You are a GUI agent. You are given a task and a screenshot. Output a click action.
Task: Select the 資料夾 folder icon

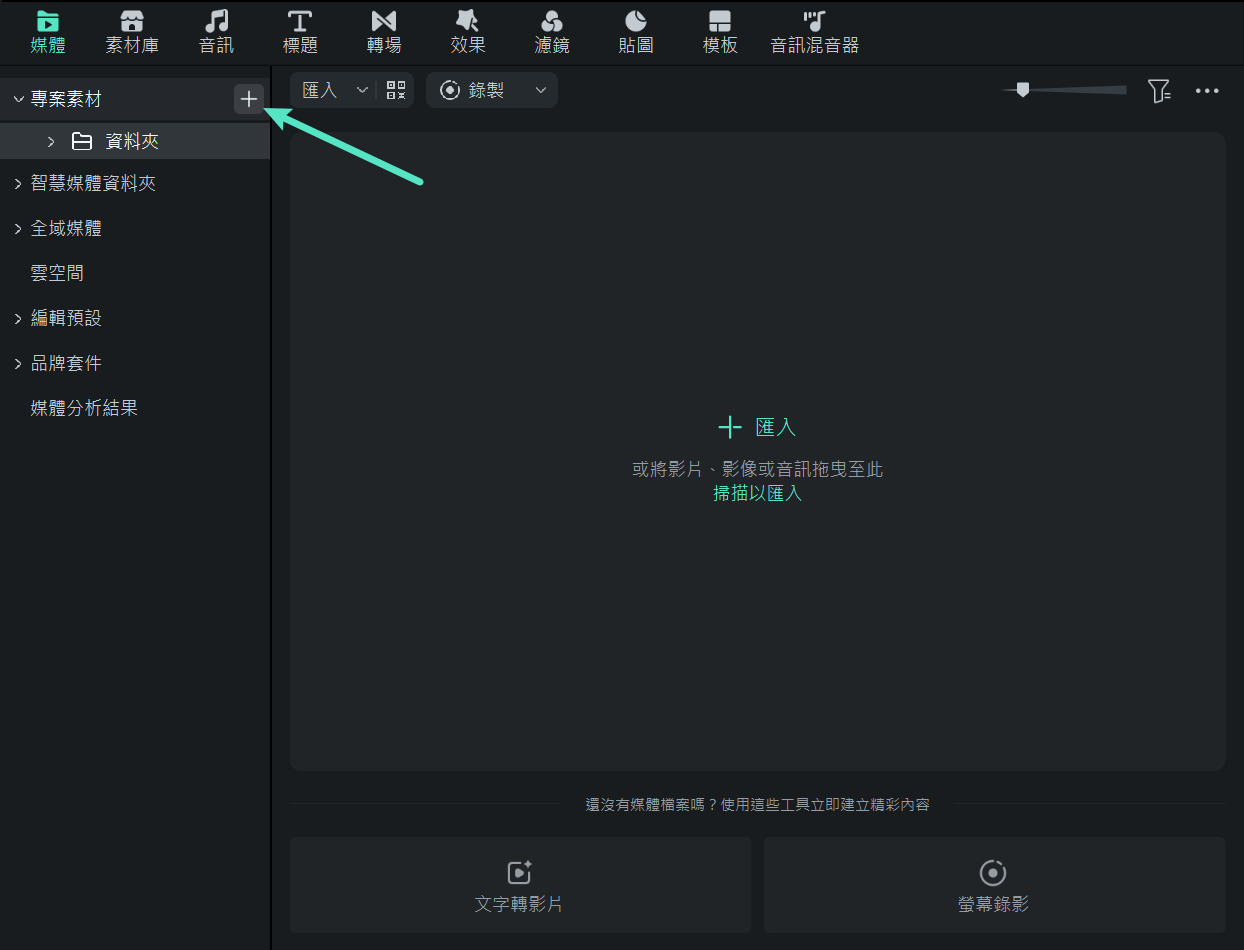click(x=82, y=142)
